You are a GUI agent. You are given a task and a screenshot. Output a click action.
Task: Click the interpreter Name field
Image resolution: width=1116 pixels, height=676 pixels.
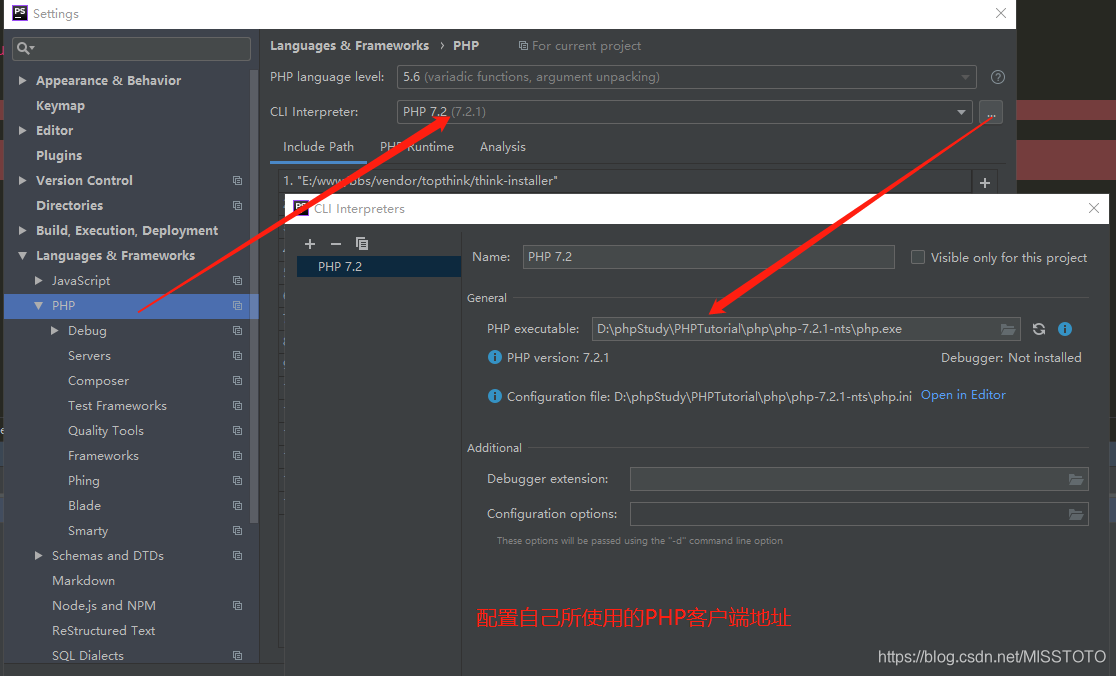coord(708,257)
